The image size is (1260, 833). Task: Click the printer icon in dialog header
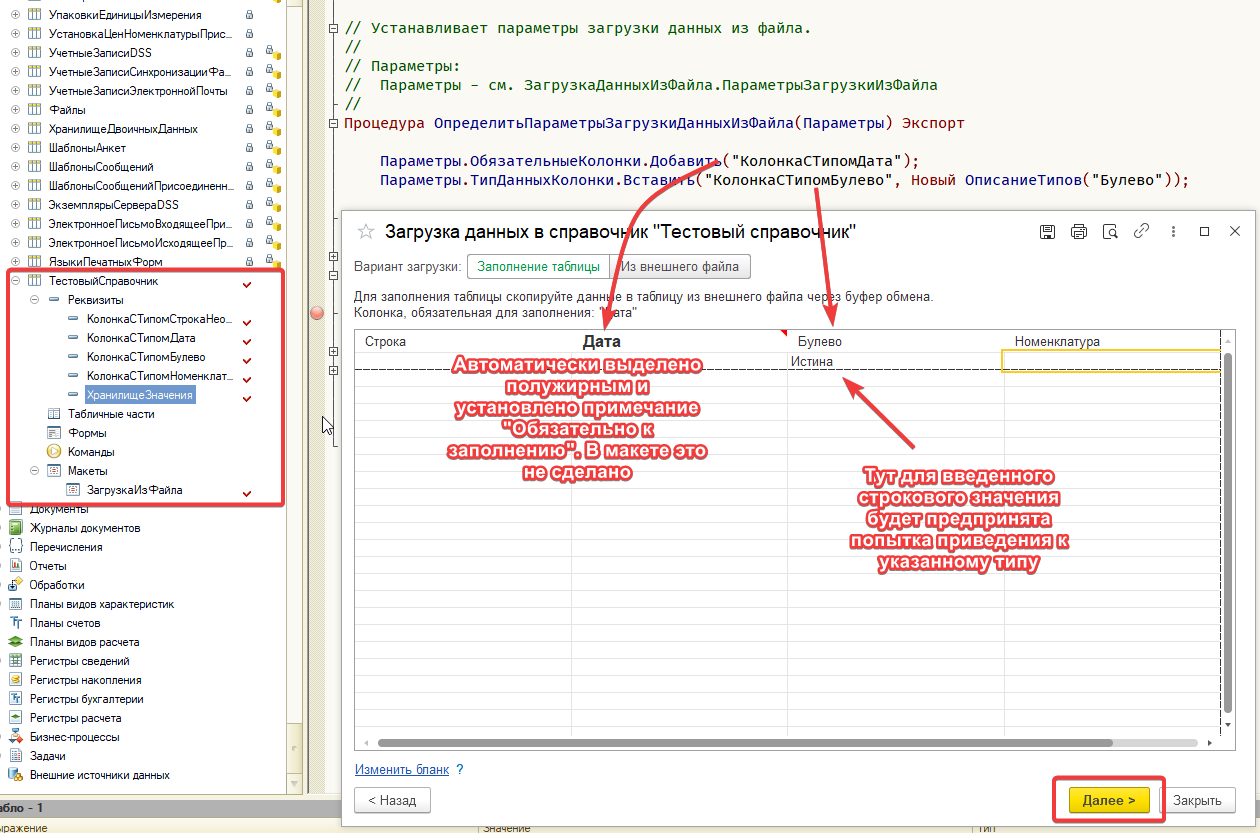[1078, 231]
